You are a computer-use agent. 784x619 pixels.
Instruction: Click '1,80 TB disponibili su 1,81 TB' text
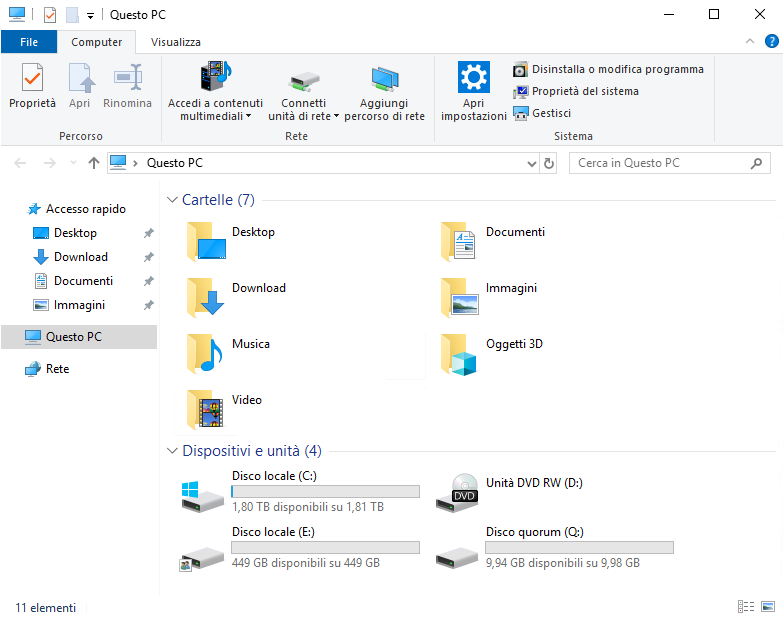click(x=308, y=507)
